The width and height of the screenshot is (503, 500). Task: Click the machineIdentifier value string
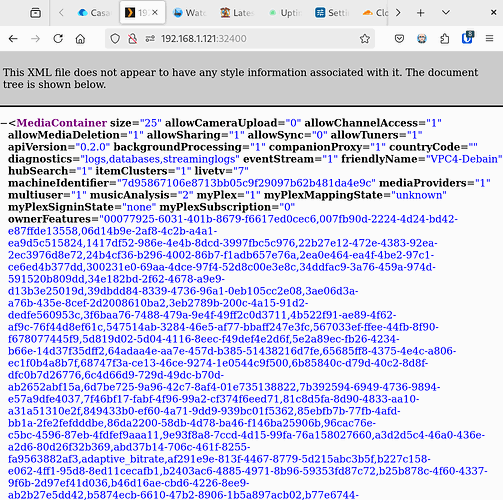[x=246, y=183]
